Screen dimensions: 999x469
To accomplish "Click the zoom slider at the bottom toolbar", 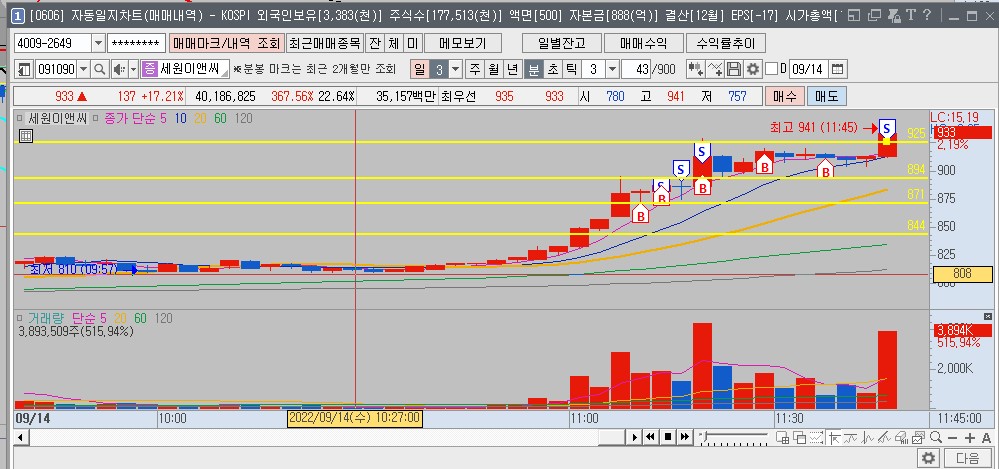I will click(x=734, y=437).
